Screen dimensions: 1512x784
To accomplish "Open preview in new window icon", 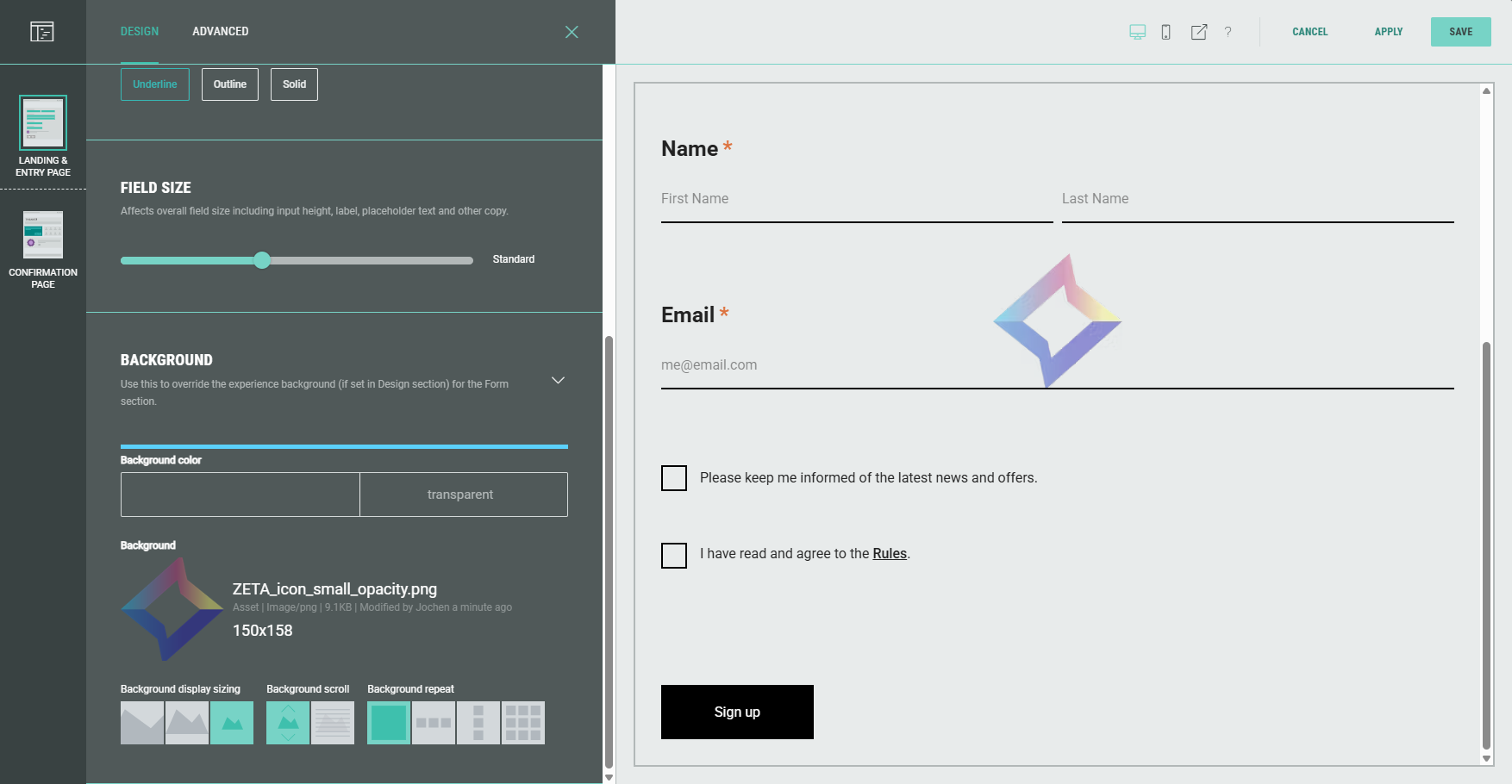I will (1198, 32).
